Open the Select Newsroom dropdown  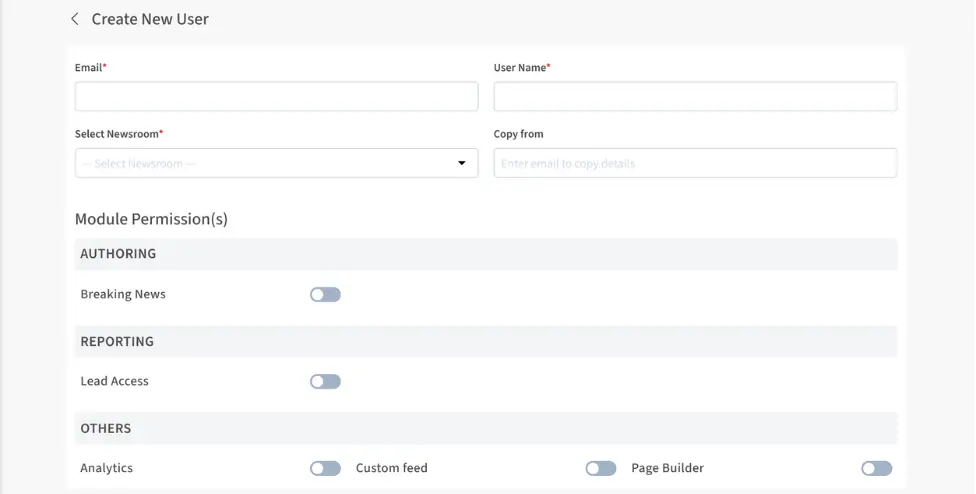click(x=276, y=163)
